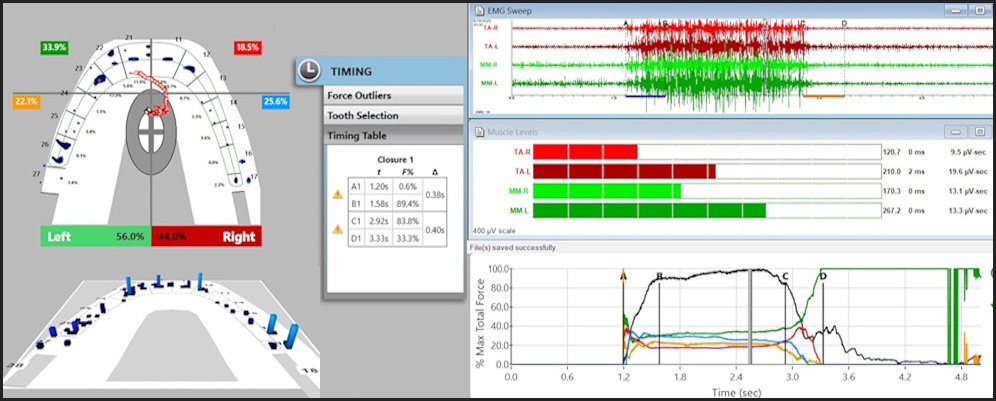Viewport: 996px width, 401px height.
Task: Click the center-of-force target icon in arch
Action: 151,130
